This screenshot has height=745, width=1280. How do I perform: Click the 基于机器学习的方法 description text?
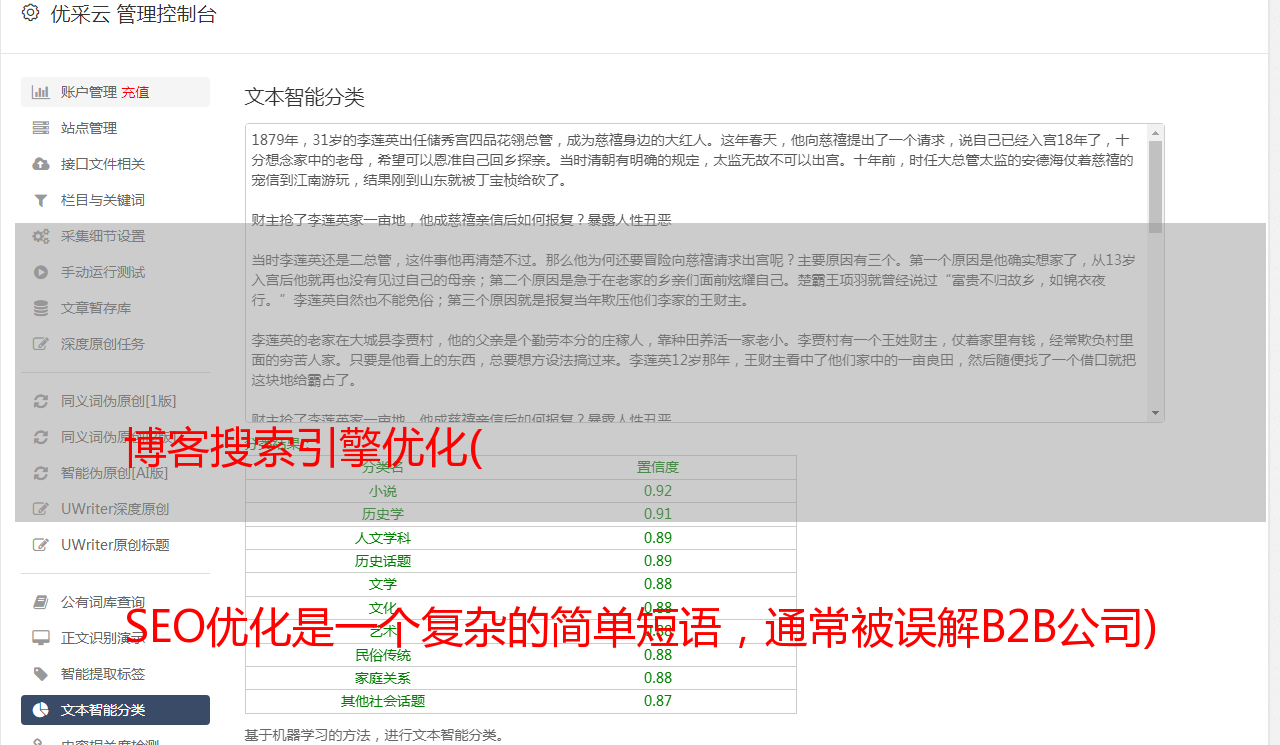tap(375, 736)
